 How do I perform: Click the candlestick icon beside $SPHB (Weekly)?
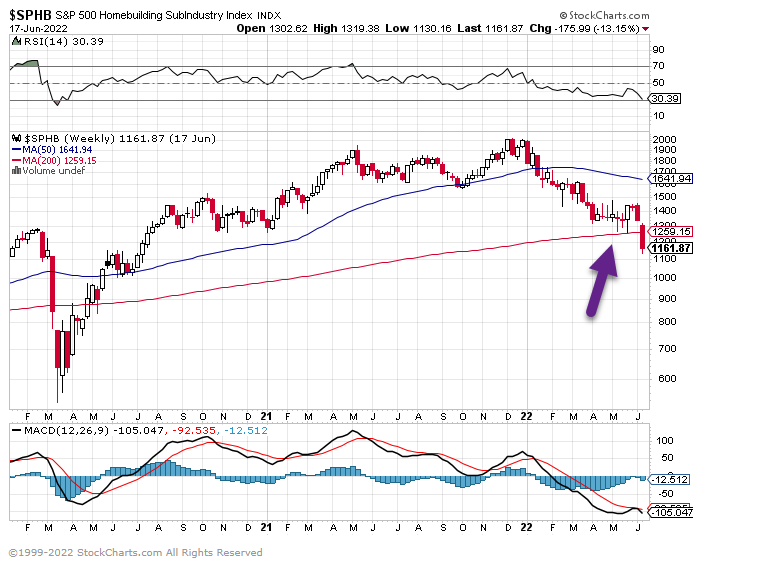[16, 138]
